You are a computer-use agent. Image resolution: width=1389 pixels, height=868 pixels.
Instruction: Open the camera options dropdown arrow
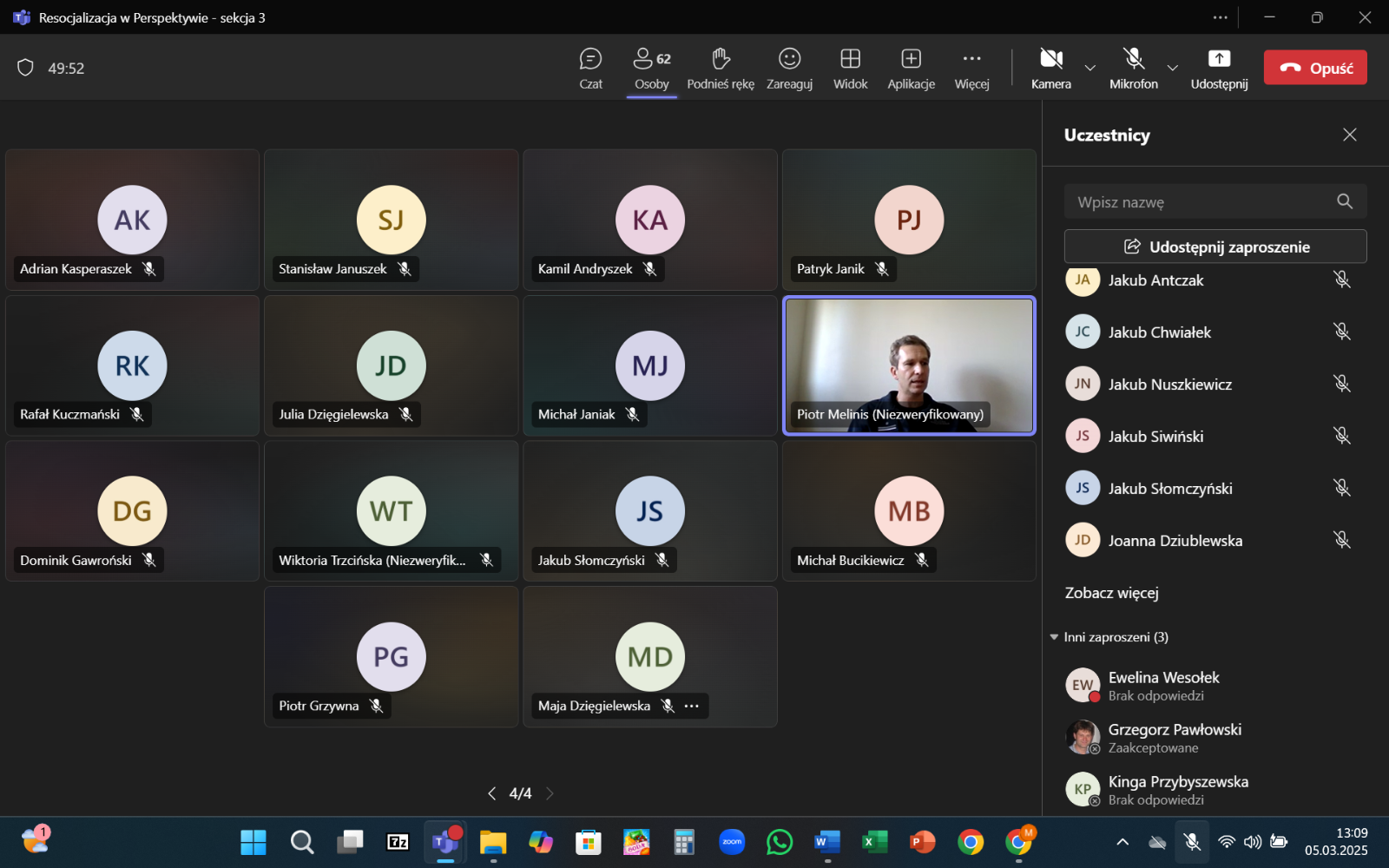(1090, 68)
